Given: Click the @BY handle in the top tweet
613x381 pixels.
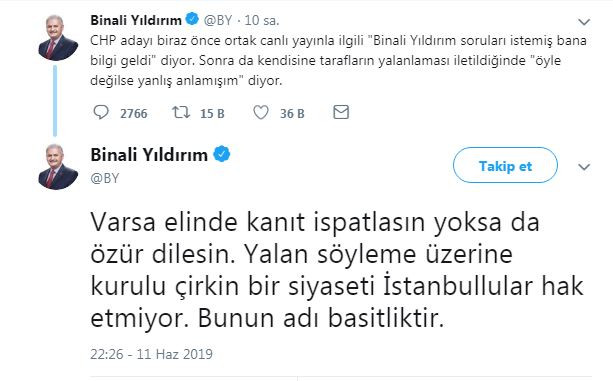Looking at the screenshot, I should (218, 20).
